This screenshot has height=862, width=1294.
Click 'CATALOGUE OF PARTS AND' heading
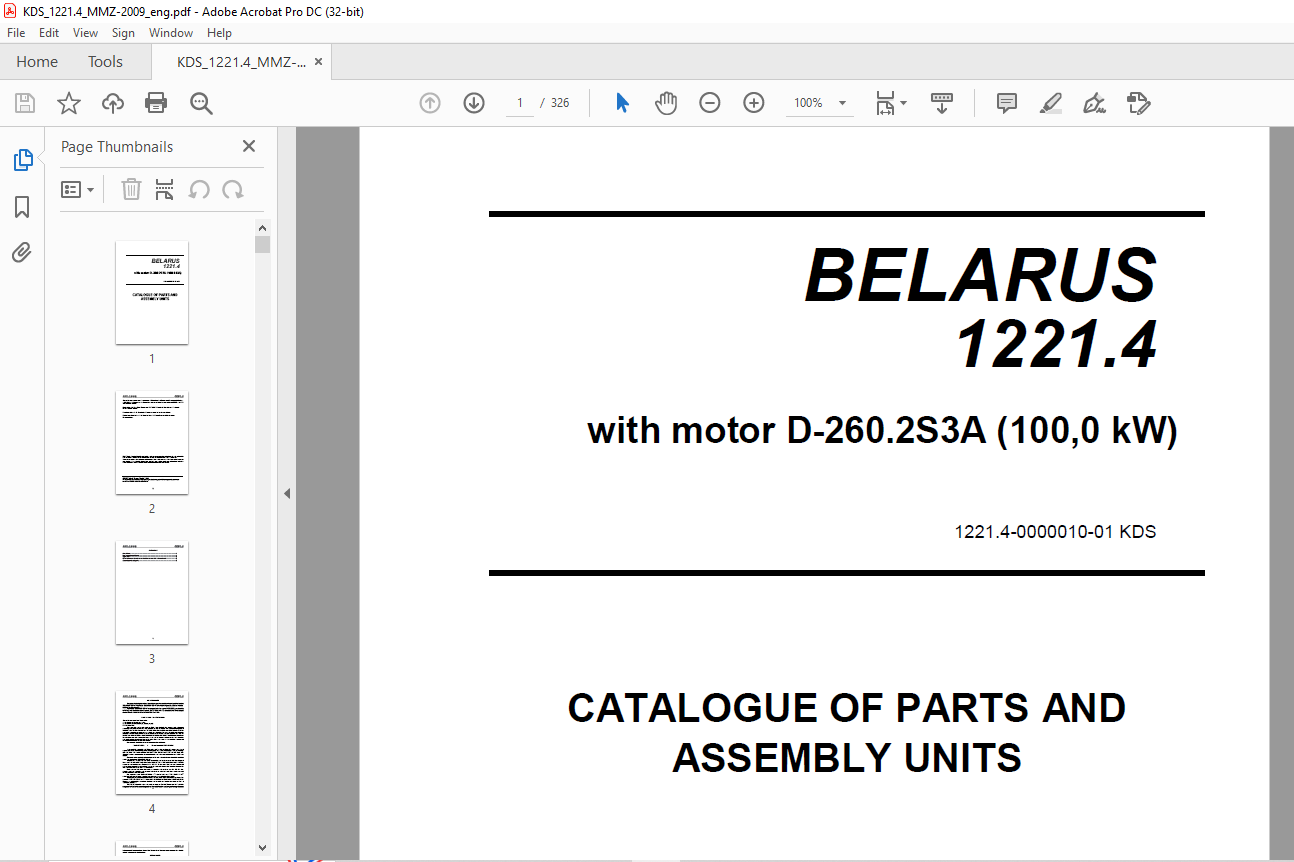(847, 708)
